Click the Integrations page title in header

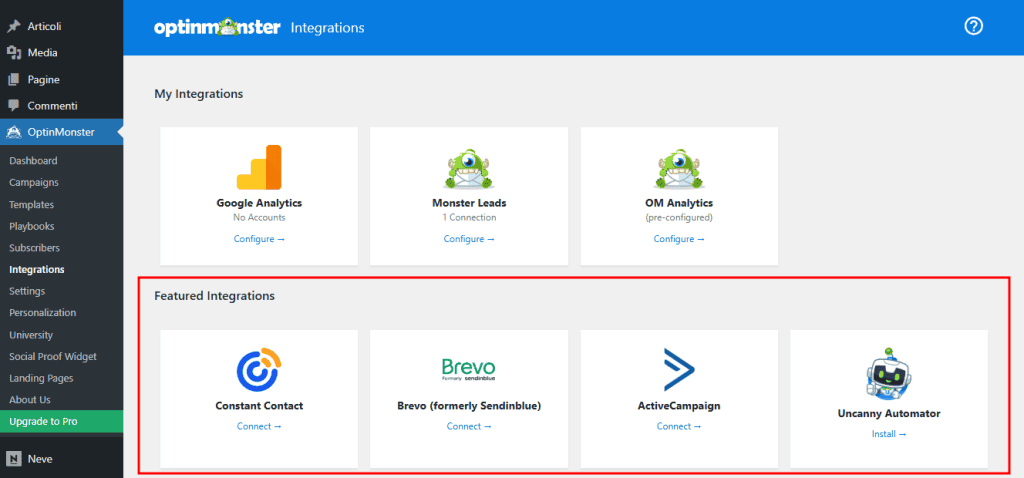pyautogui.click(x=327, y=28)
